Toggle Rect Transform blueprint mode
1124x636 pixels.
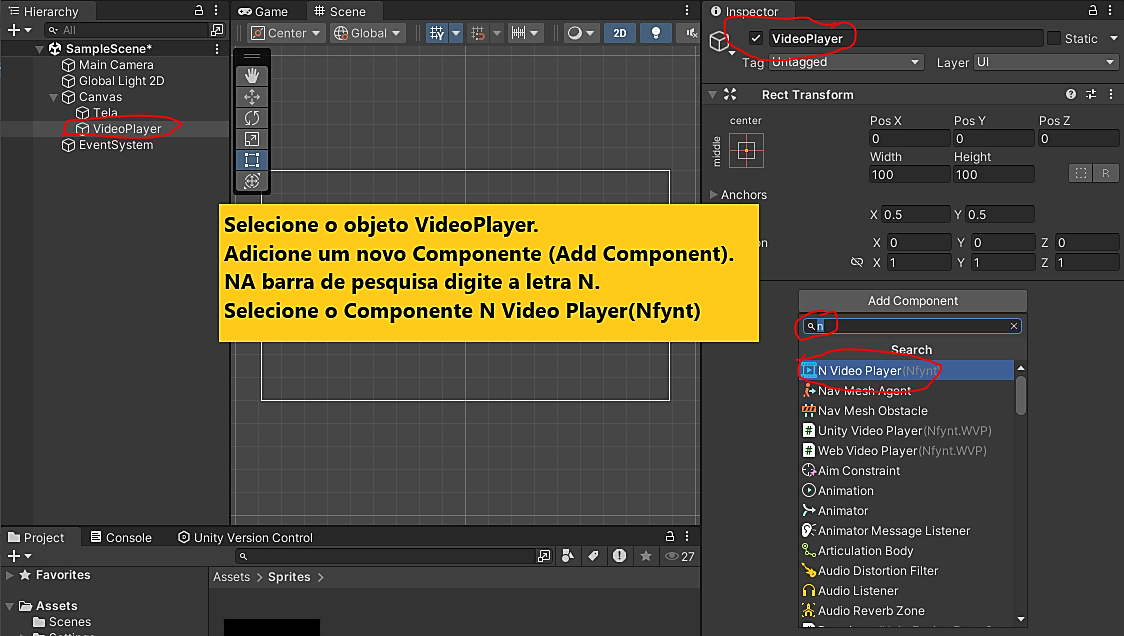[x=1081, y=174]
